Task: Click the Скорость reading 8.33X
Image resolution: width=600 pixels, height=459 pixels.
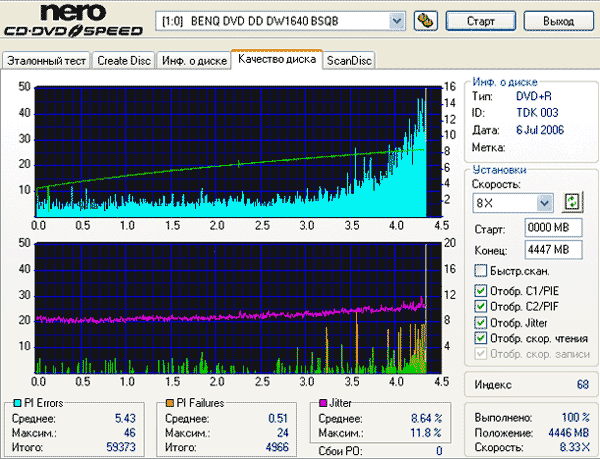Action: tap(575, 447)
